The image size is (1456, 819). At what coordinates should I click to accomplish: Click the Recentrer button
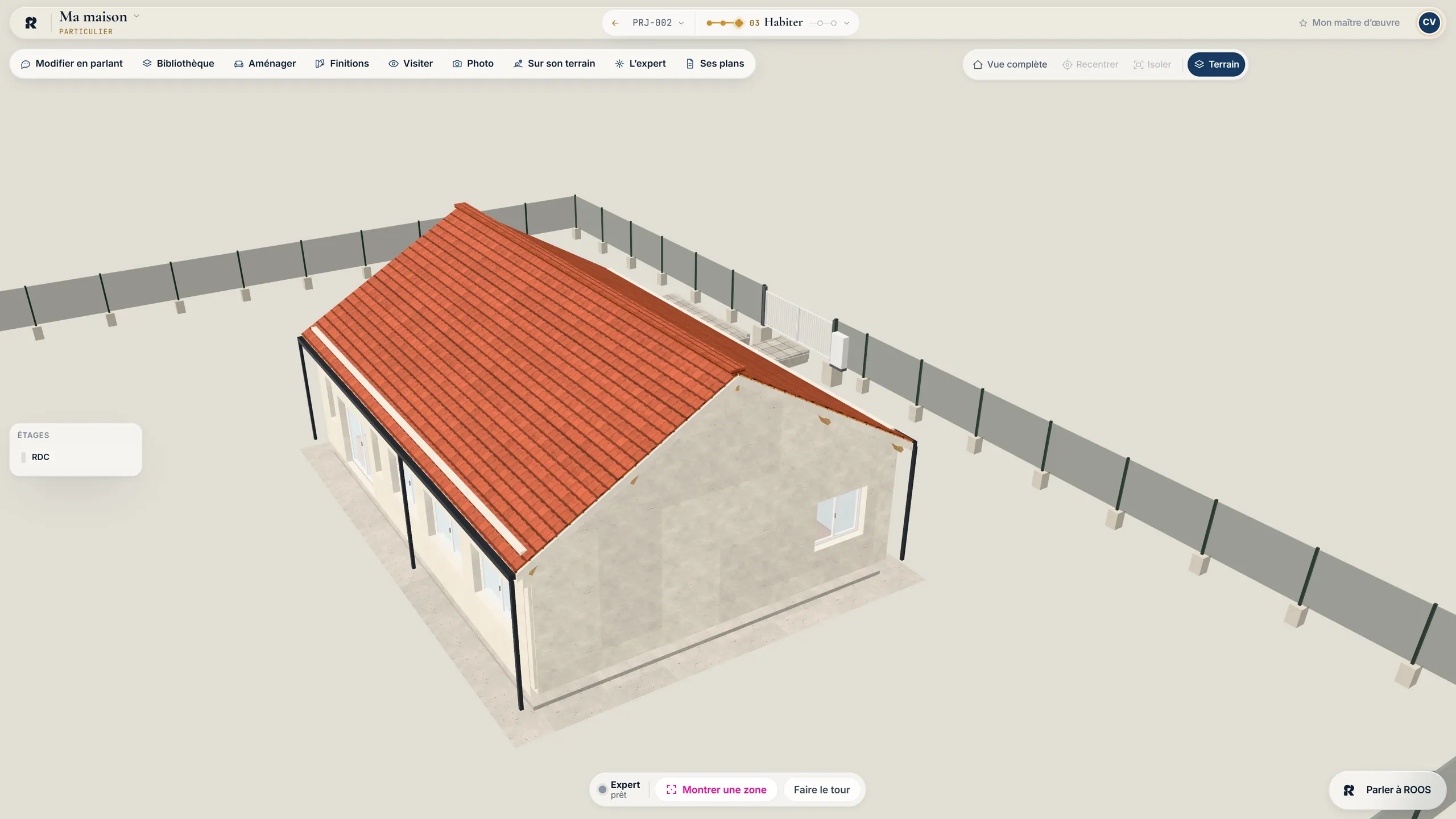(x=1090, y=64)
